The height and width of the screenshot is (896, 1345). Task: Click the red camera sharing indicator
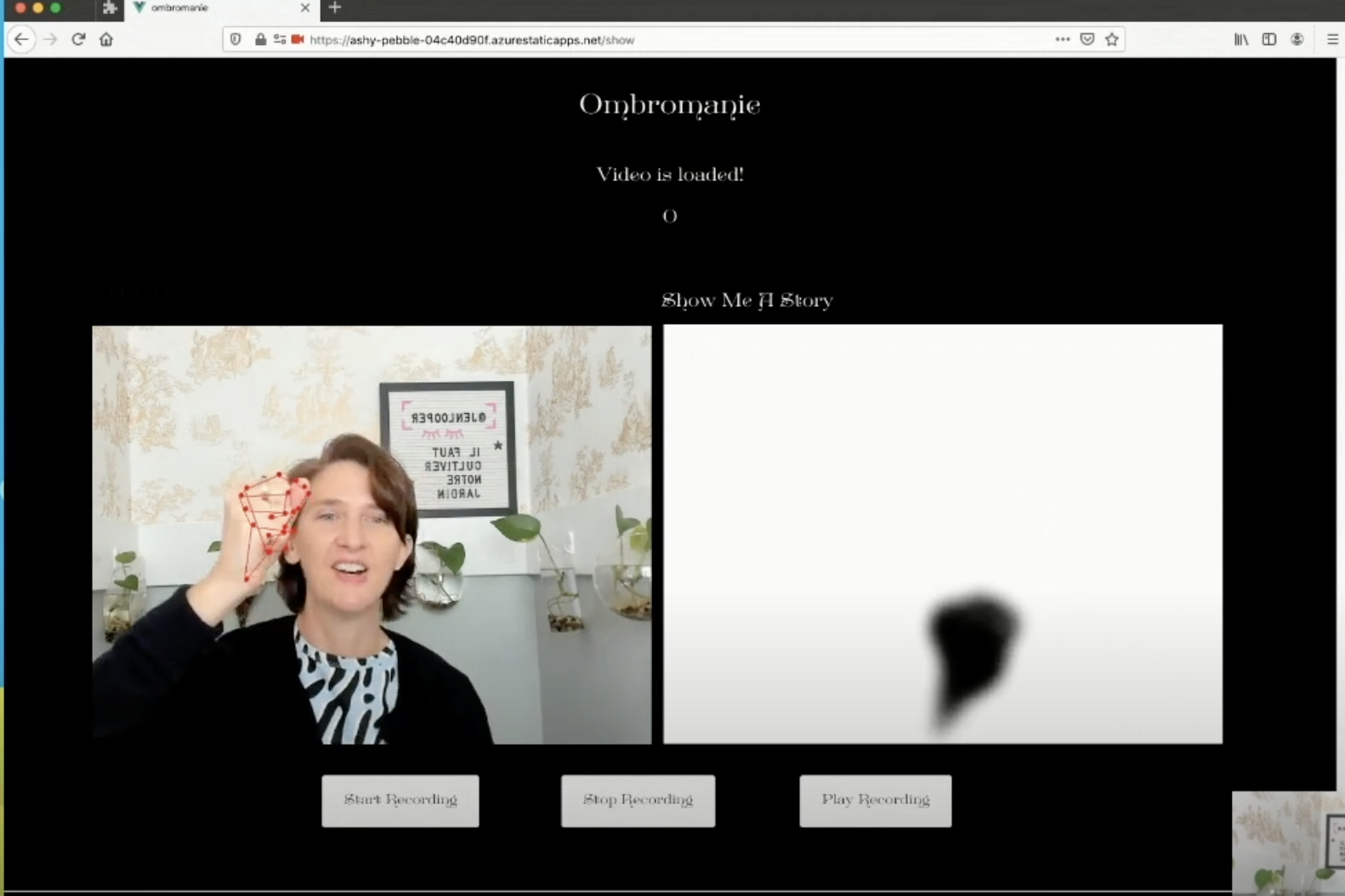click(x=298, y=39)
